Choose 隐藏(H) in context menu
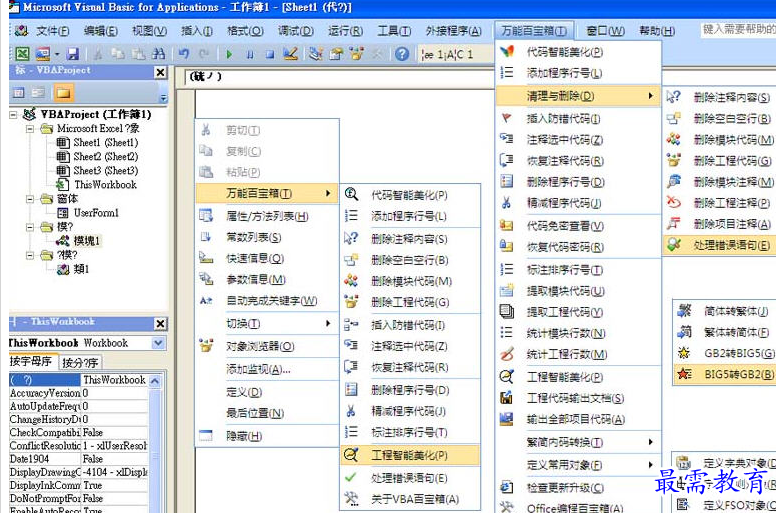Image resolution: width=776 pixels, height=513 pixels. tap(267, 436)
